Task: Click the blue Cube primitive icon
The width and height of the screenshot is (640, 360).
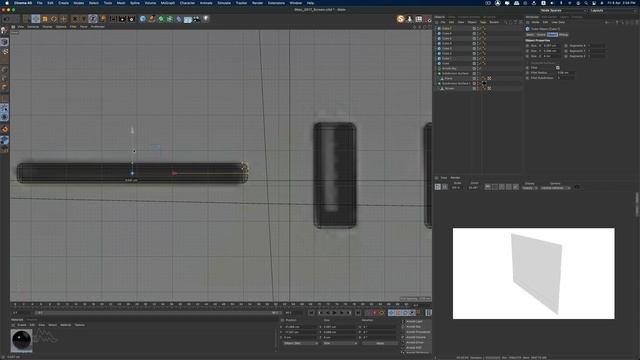Action: pos(142,19)
